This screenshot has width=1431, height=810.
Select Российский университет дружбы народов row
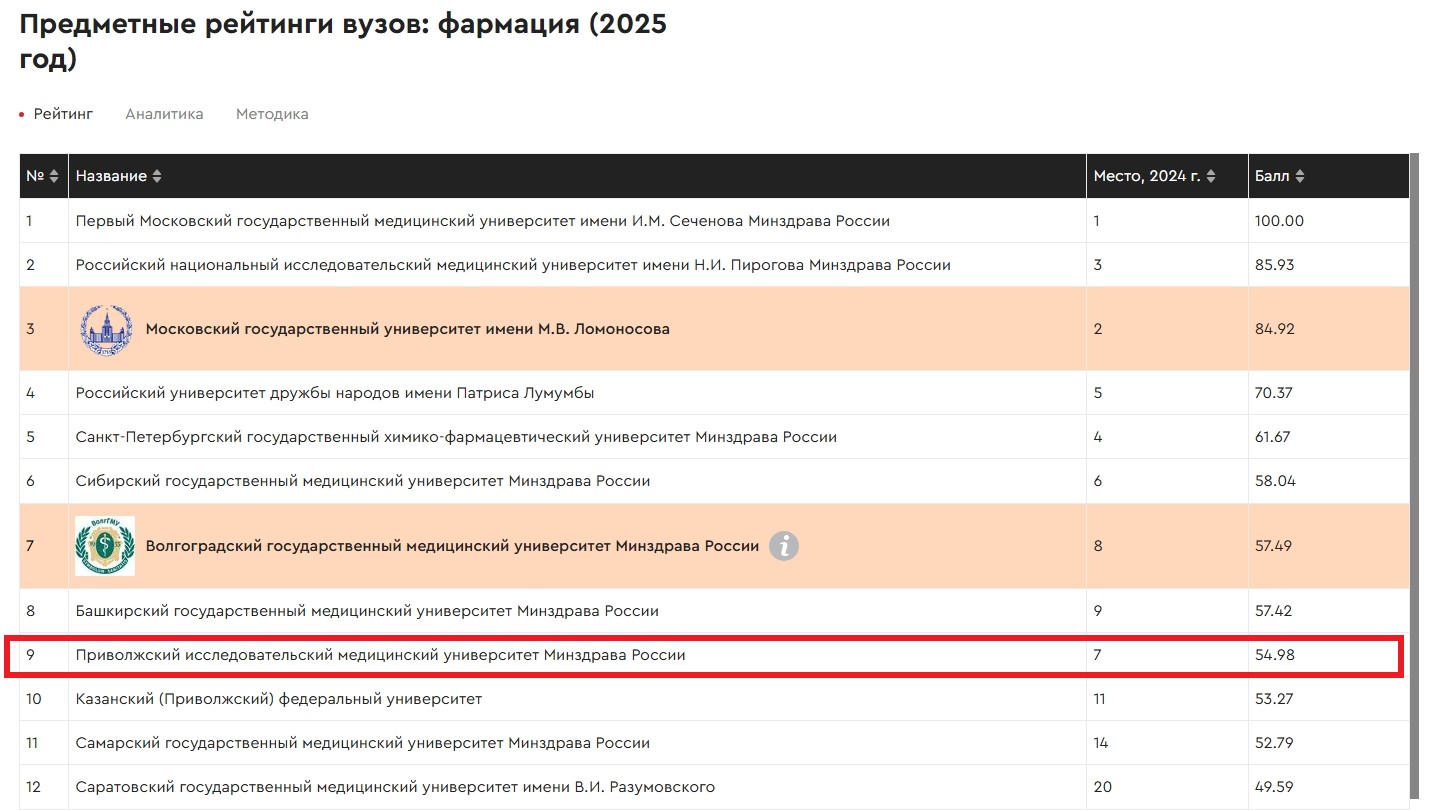(x=714, y=393)
